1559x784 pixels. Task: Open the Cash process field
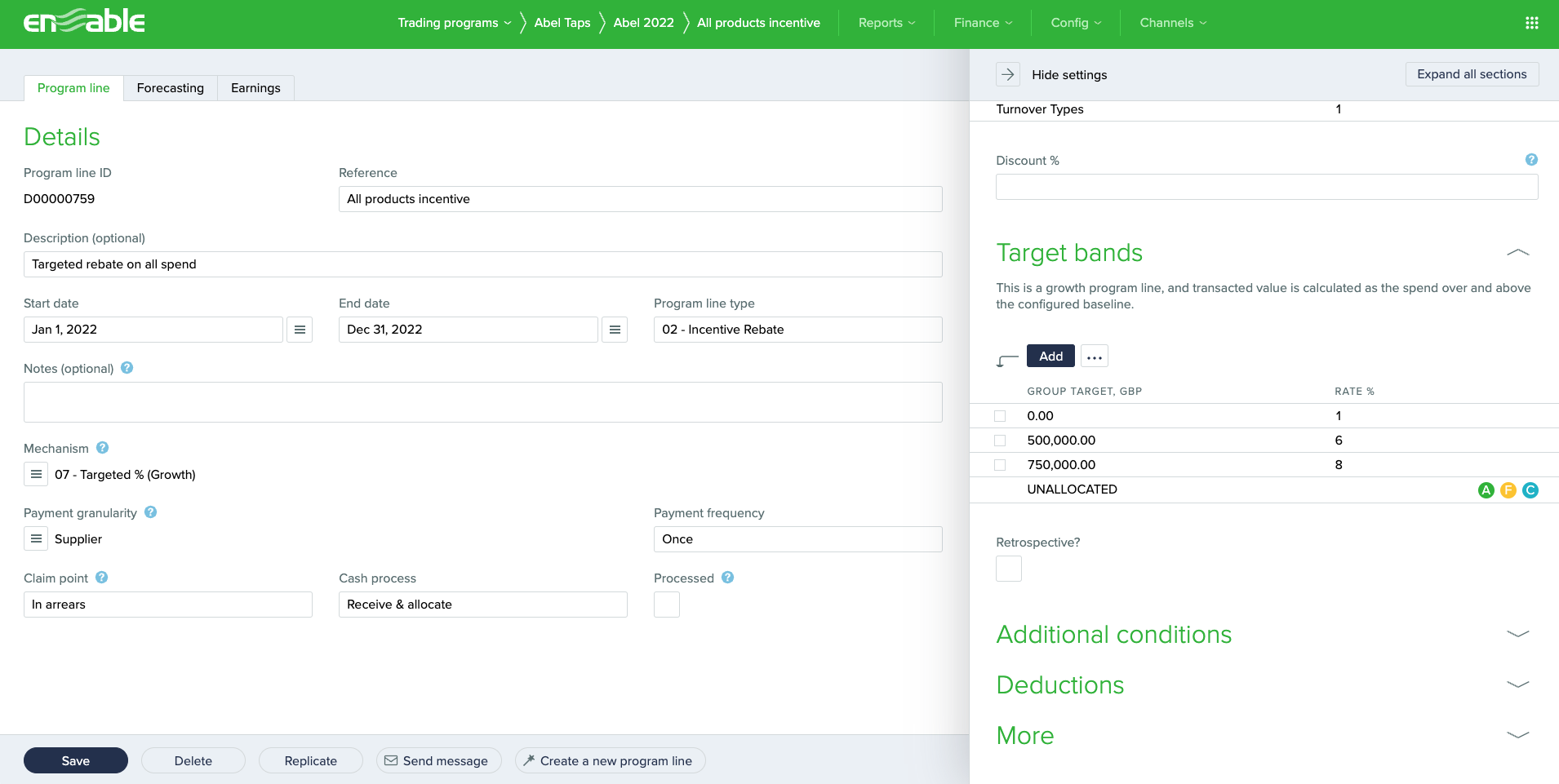(483, 605)
